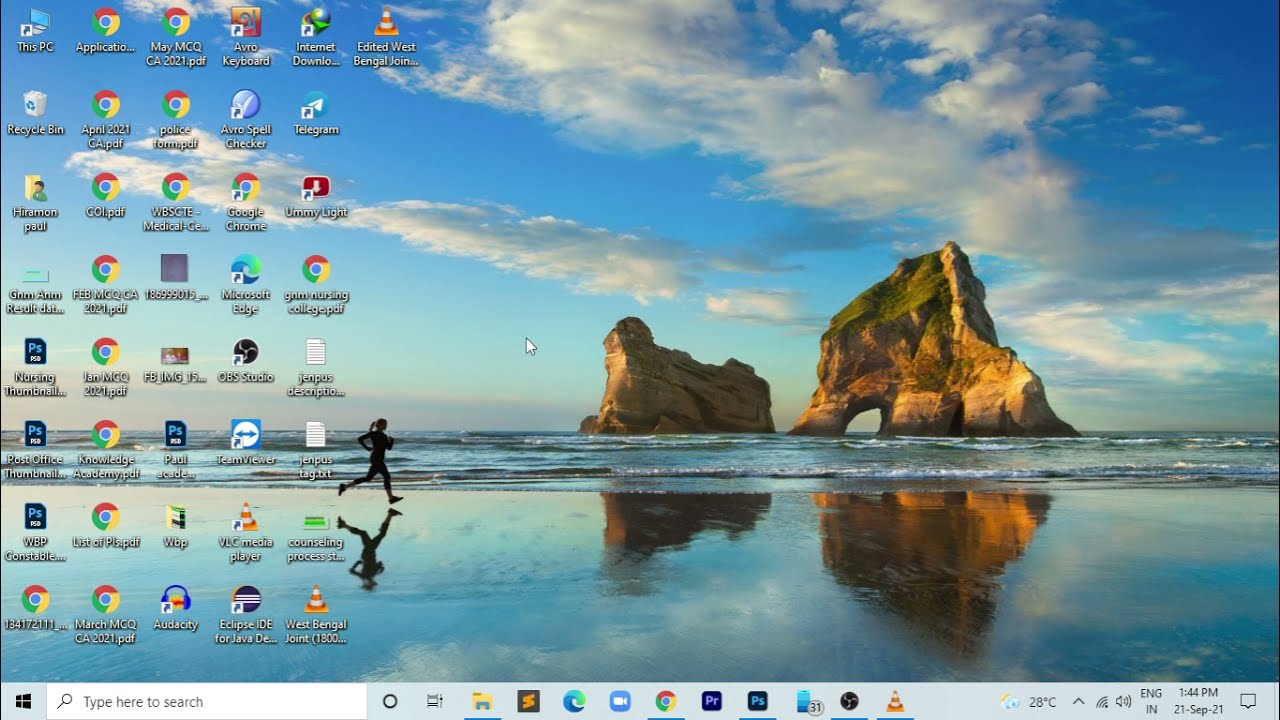Launch Audacity from desktop
1280x720 pixels.
tap(176, 608)
